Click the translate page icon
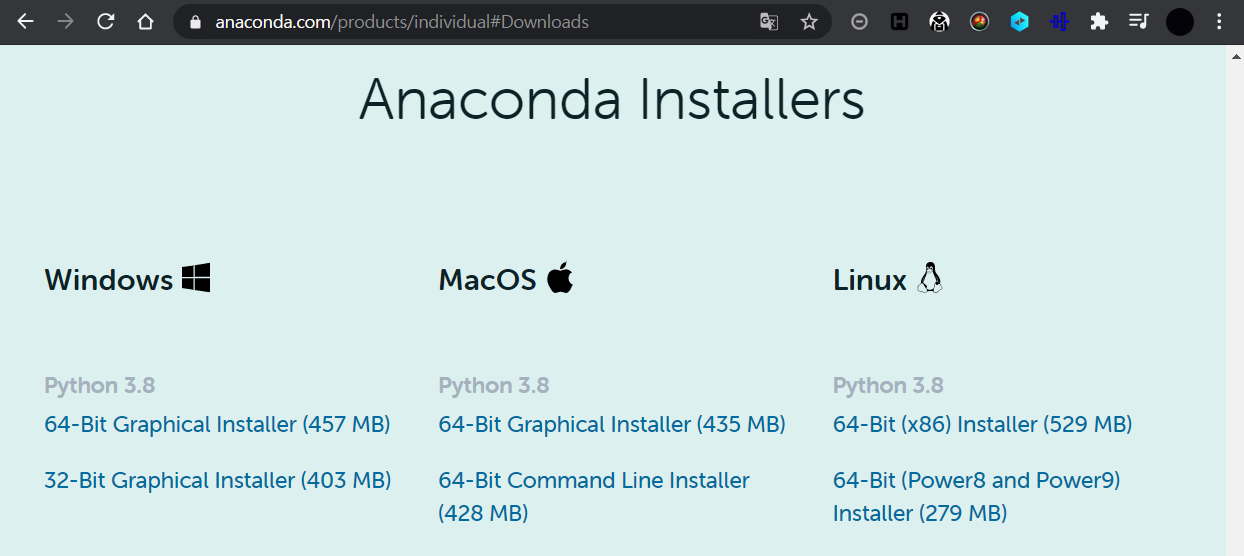 point(769,21)
